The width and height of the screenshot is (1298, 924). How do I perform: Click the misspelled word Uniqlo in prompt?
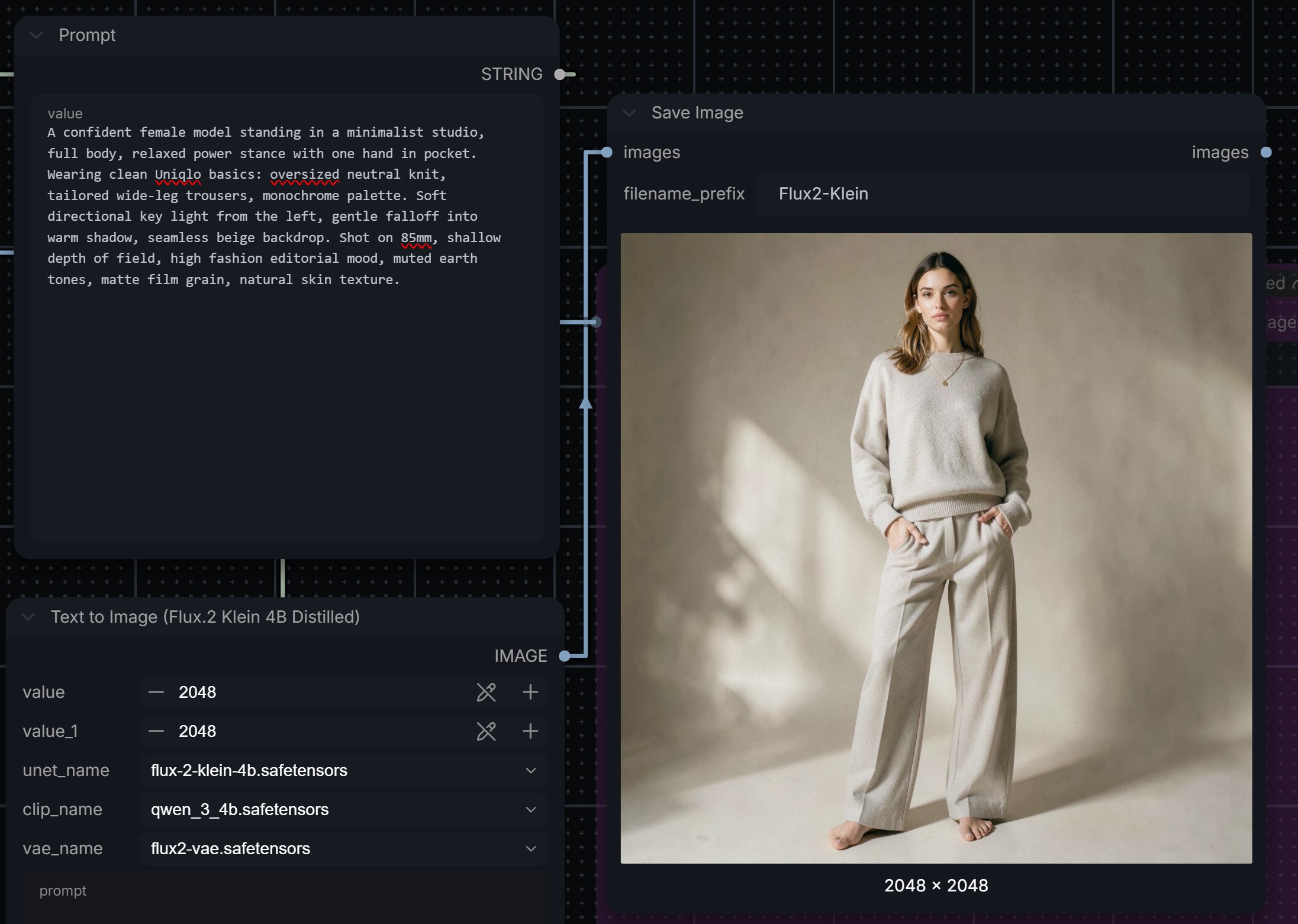click(x=178, y=174)
